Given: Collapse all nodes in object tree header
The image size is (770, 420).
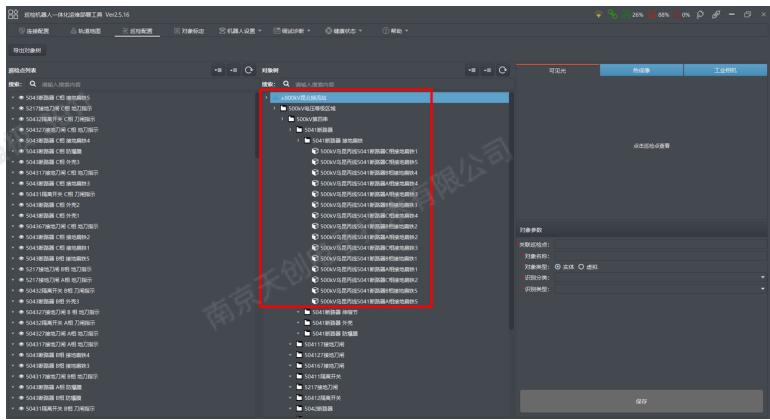Looking at the screenshot, I should (487, 70).
